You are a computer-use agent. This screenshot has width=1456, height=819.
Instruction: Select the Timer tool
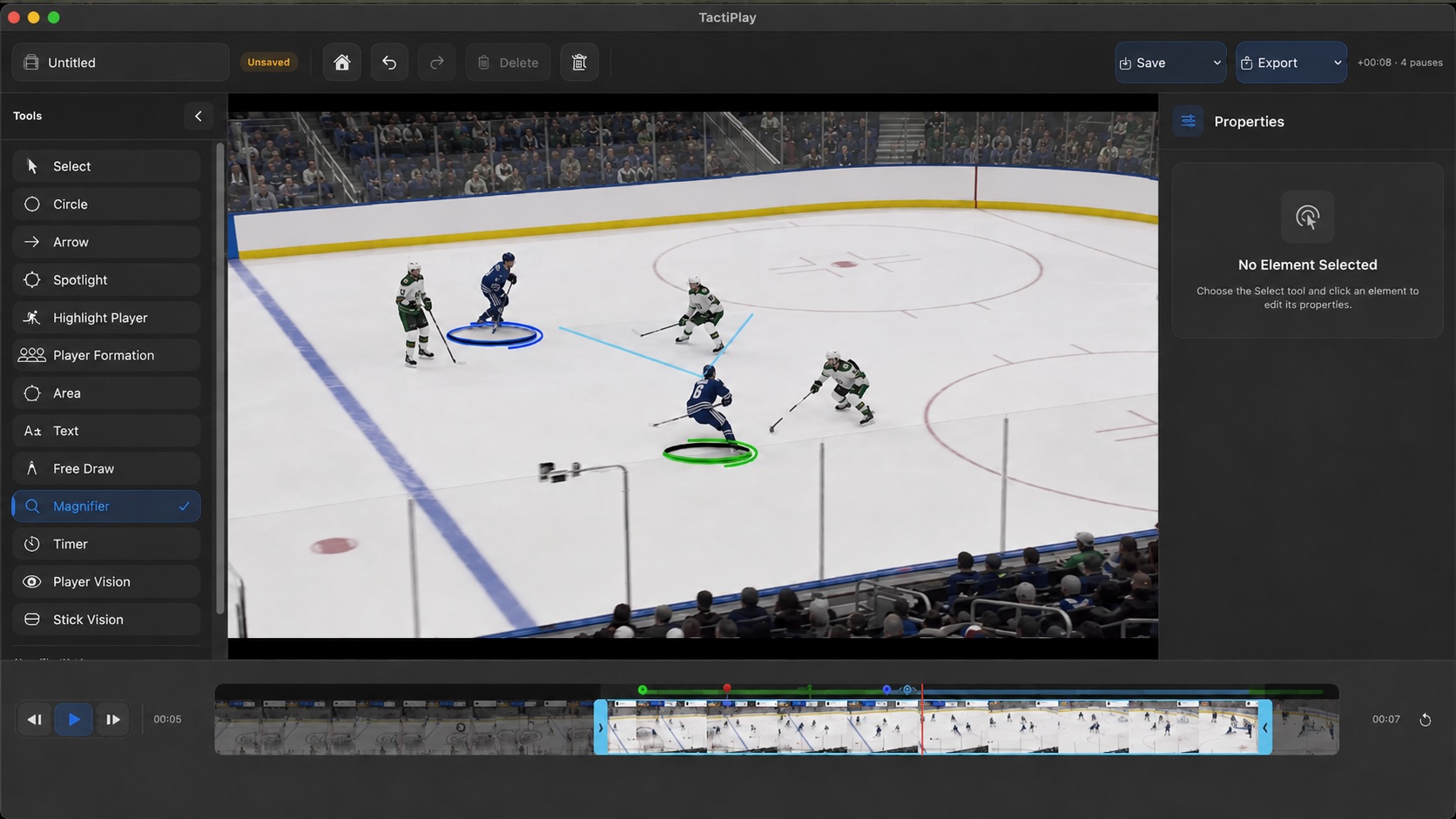coord(106,544)
